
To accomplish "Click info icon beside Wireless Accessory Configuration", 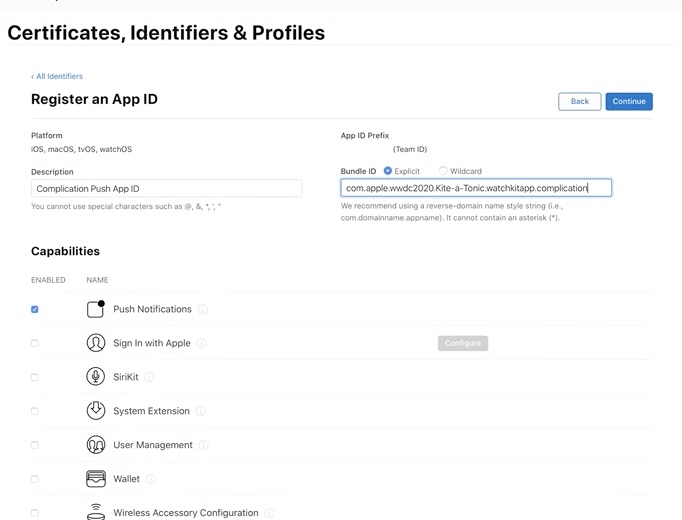I will pos(269,513).
